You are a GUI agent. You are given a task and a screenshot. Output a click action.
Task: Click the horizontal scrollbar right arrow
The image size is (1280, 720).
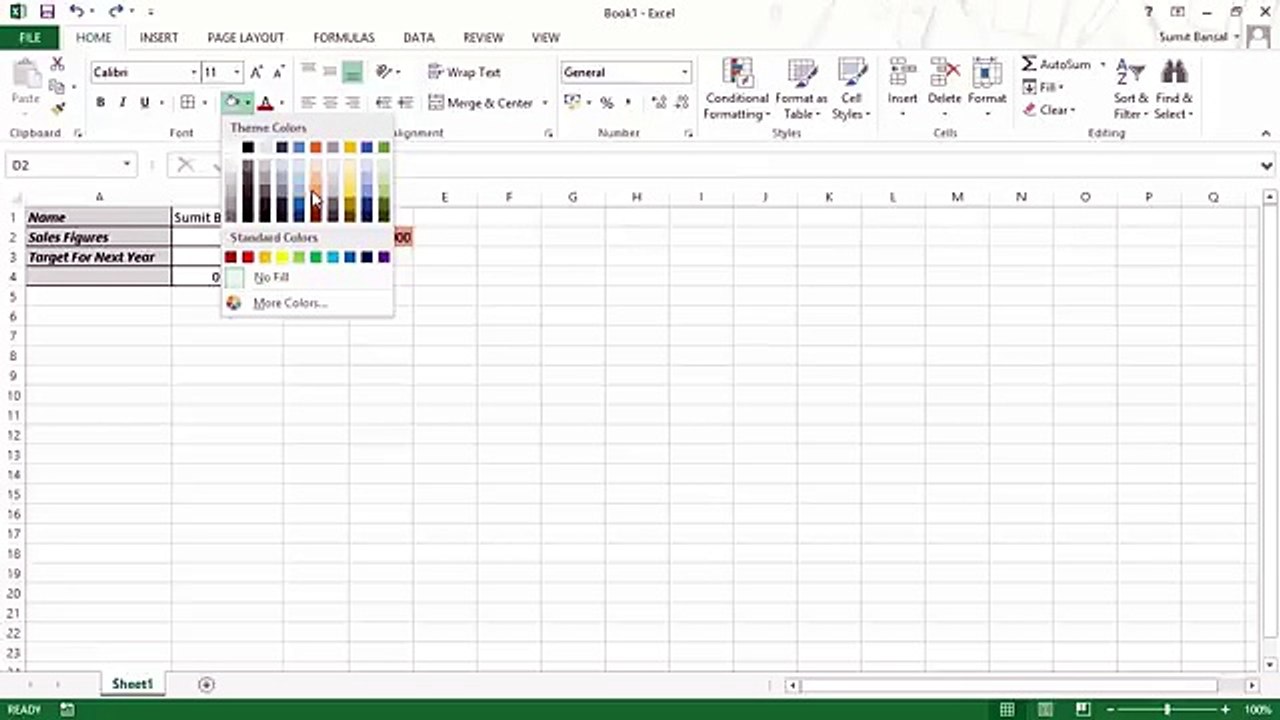pyautogui.click(x=1252, y=685)
